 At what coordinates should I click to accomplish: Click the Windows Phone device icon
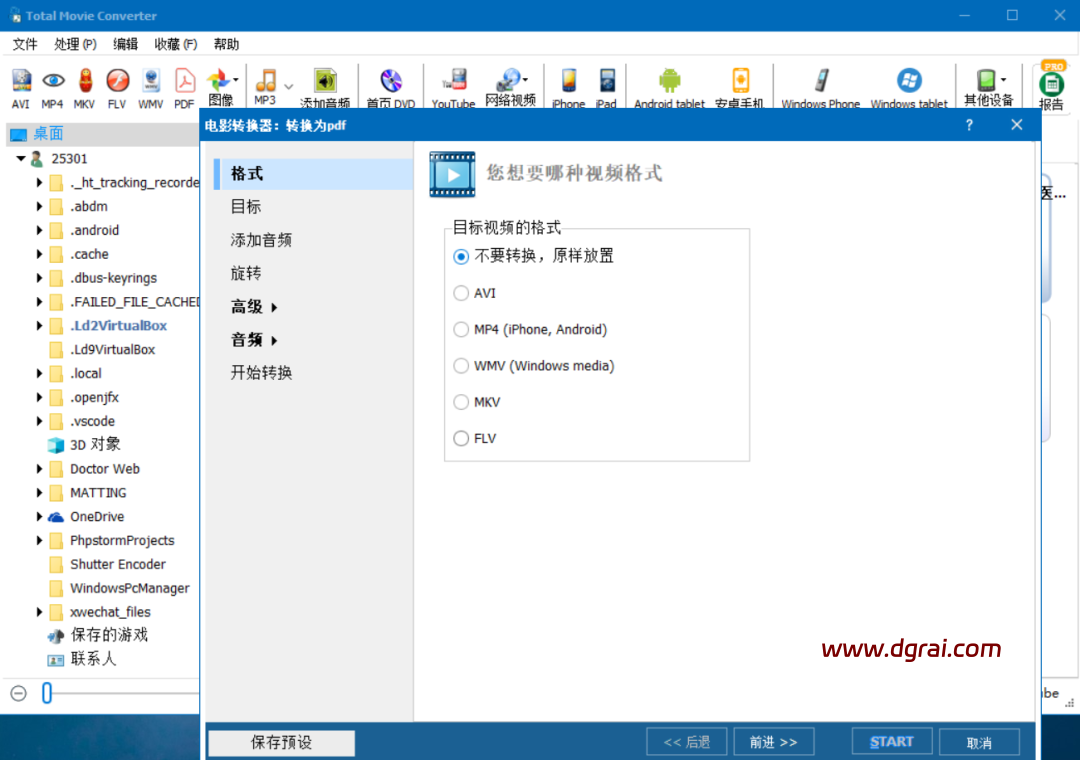point(820,86)
